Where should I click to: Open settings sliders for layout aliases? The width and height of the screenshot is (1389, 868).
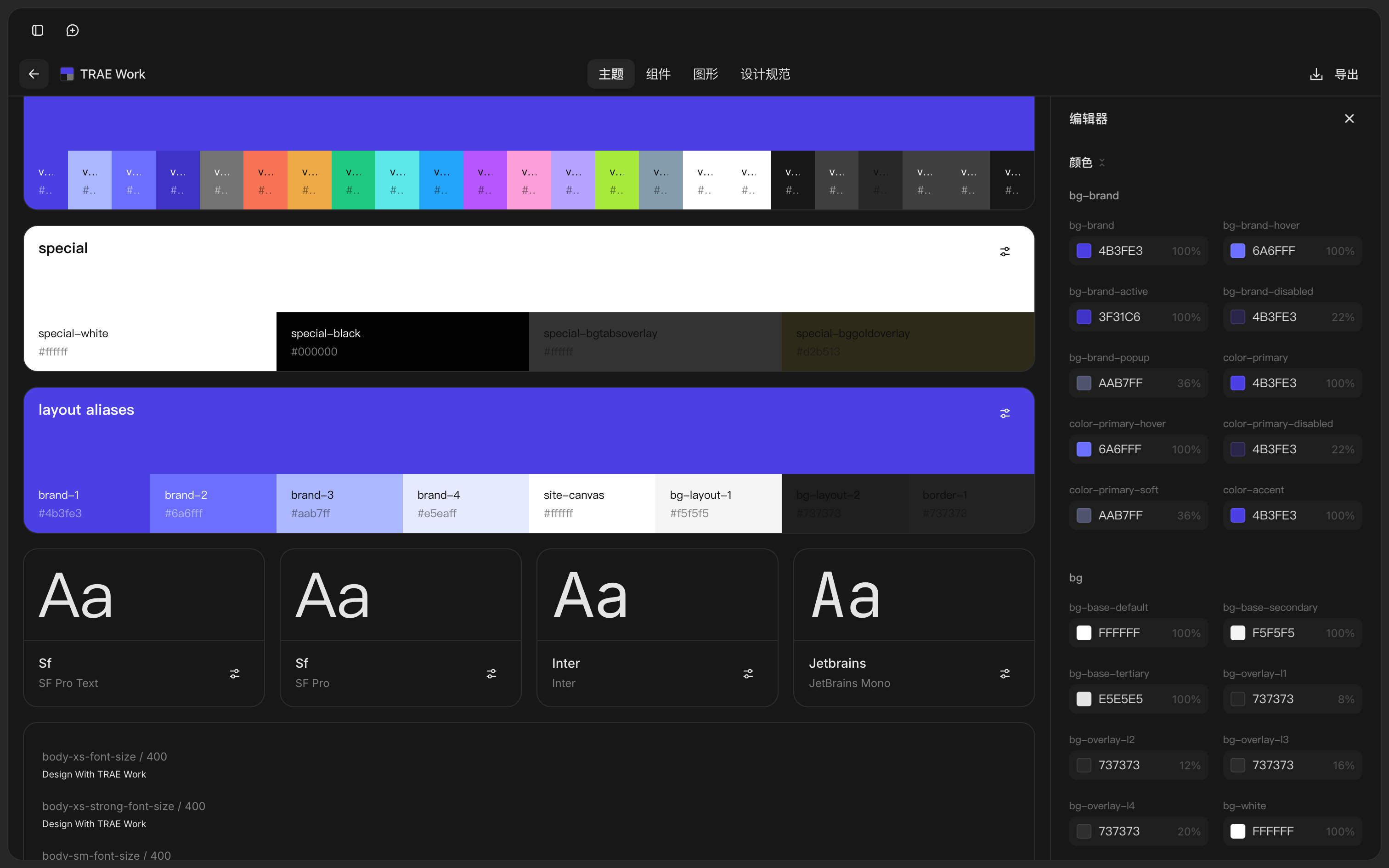(1005, 413)
